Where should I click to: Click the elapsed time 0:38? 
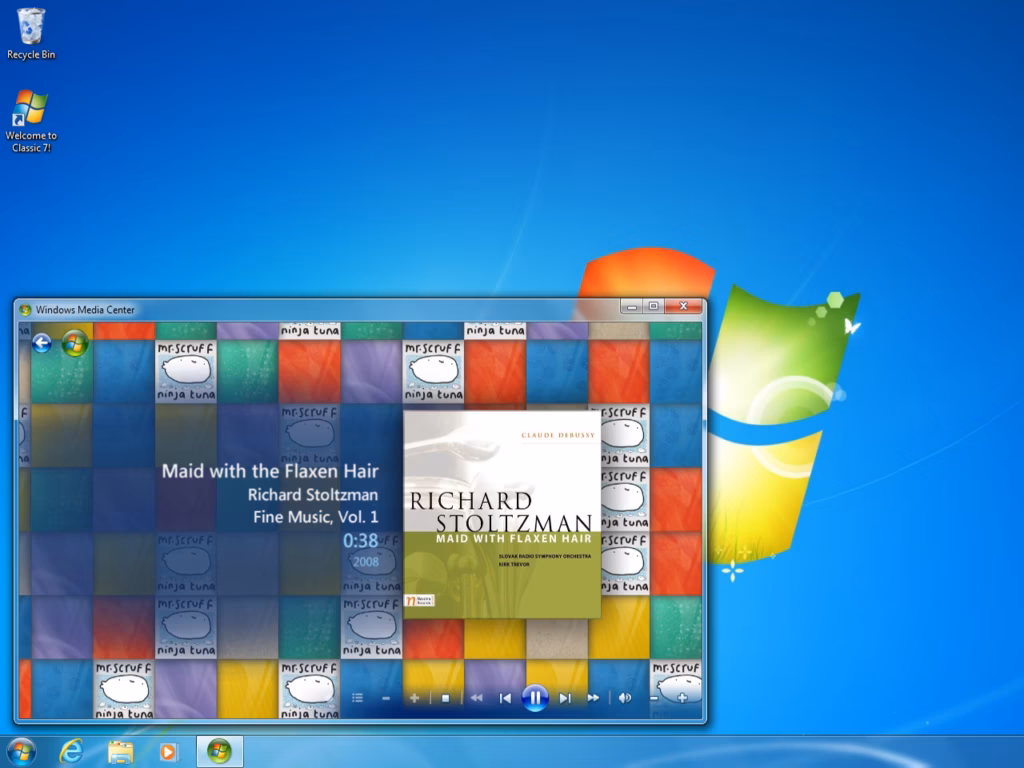tap(360, 540)
